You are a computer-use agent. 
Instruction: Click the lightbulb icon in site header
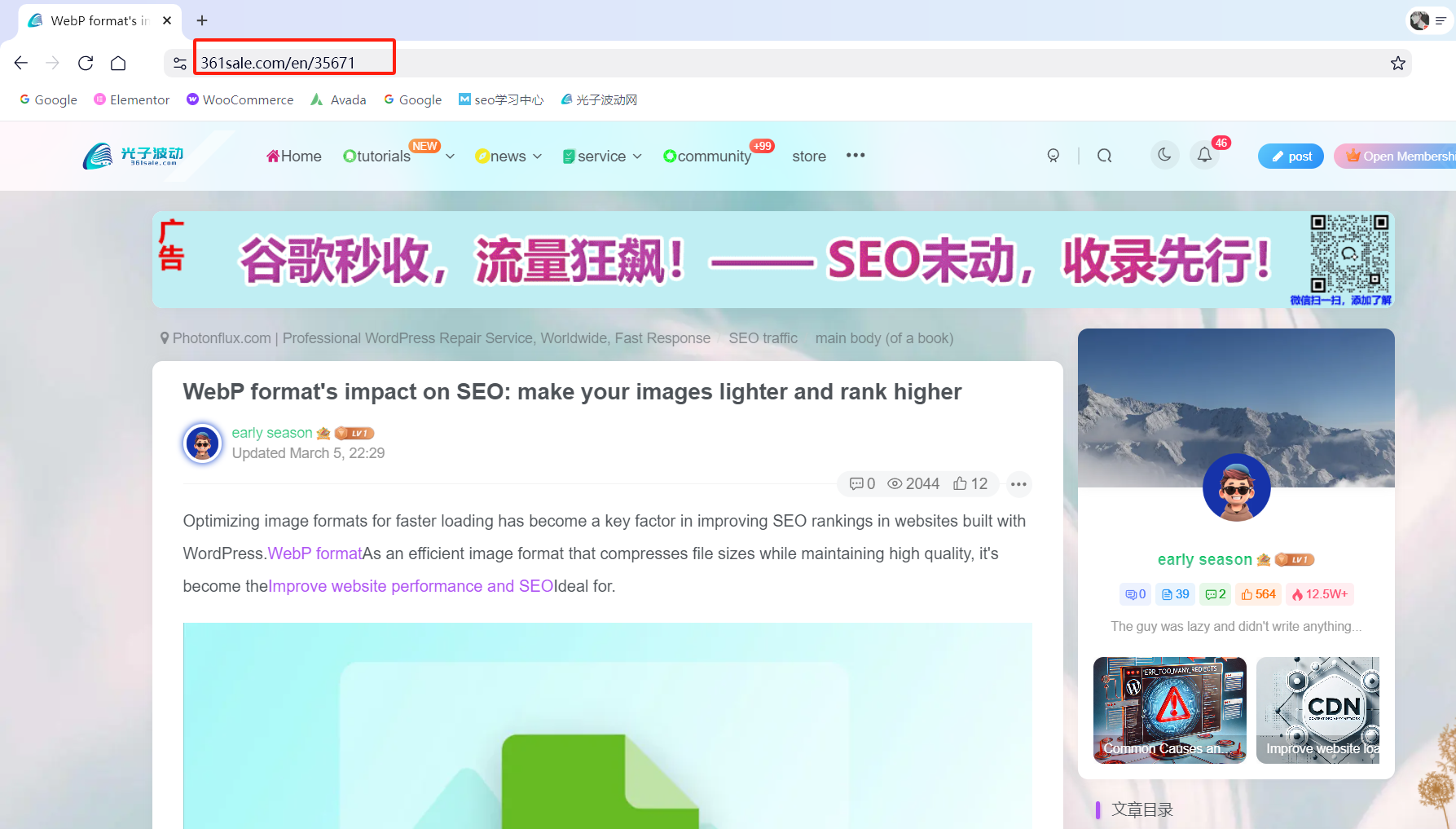1053,156
